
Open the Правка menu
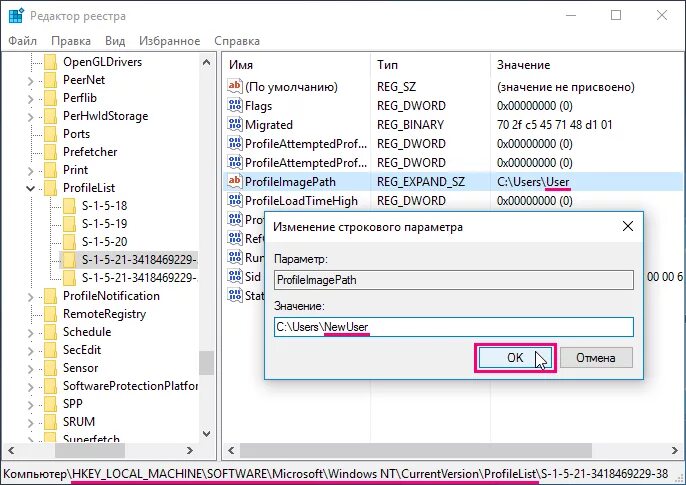(71, 41)
